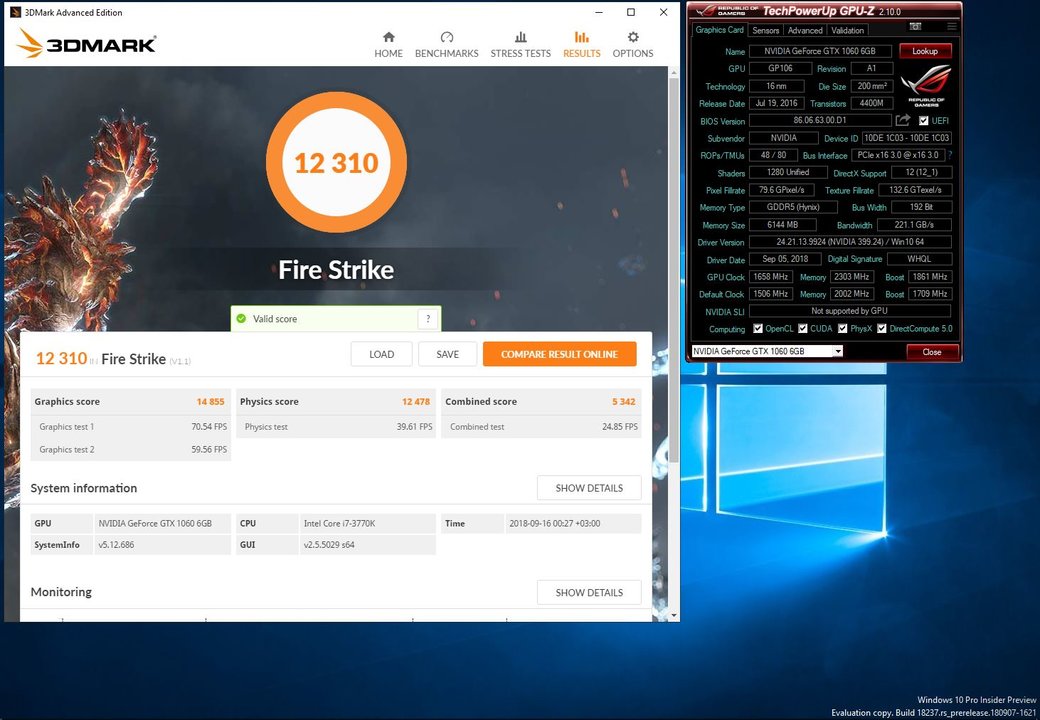Click the 3DMark vertical scrollbar thumb

tap(674, 270)
